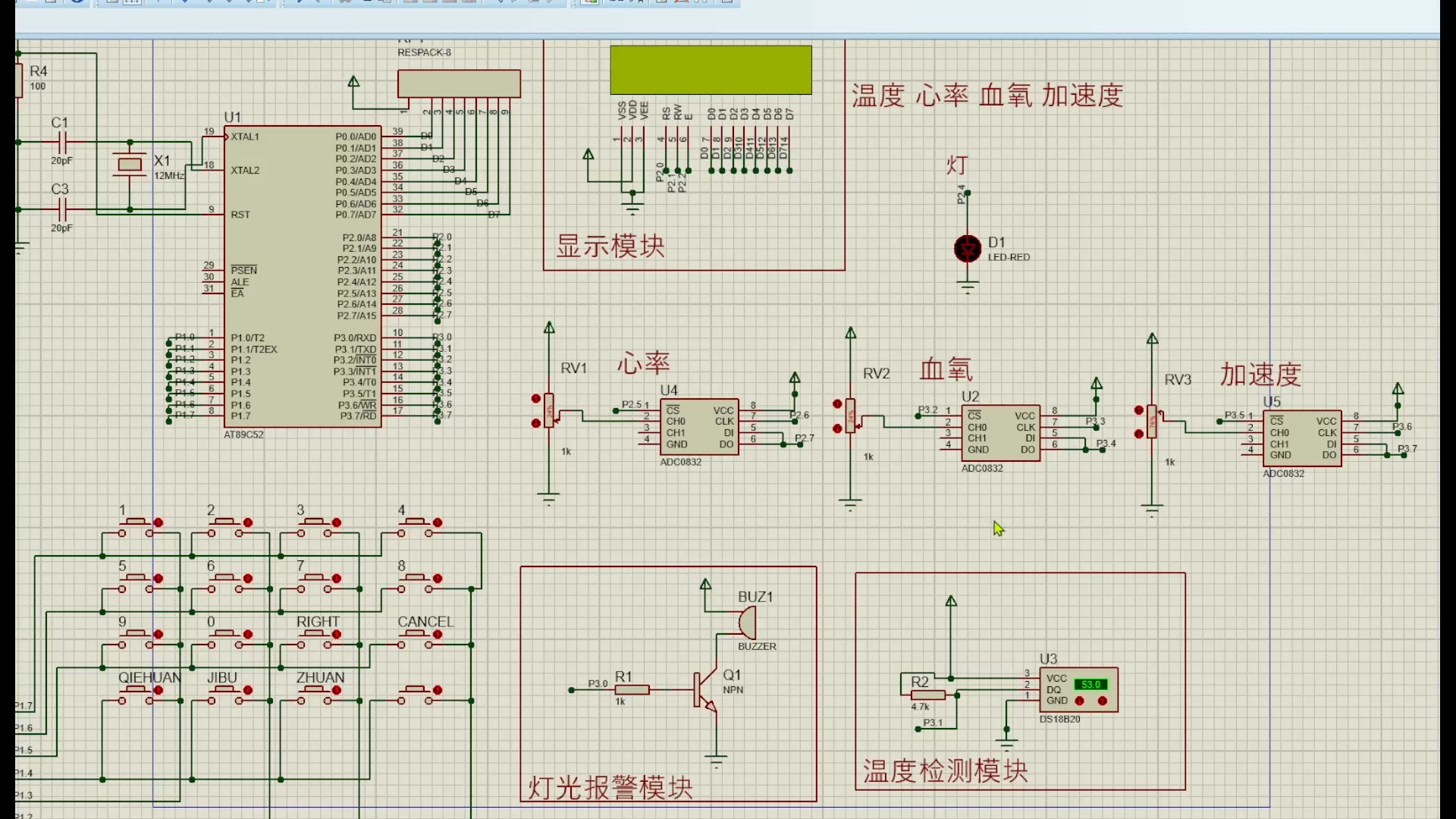This screenshot has width=1456, height=819.
Task: Latch keypad switch 3 via its red dot
Action: pos(337,522)
